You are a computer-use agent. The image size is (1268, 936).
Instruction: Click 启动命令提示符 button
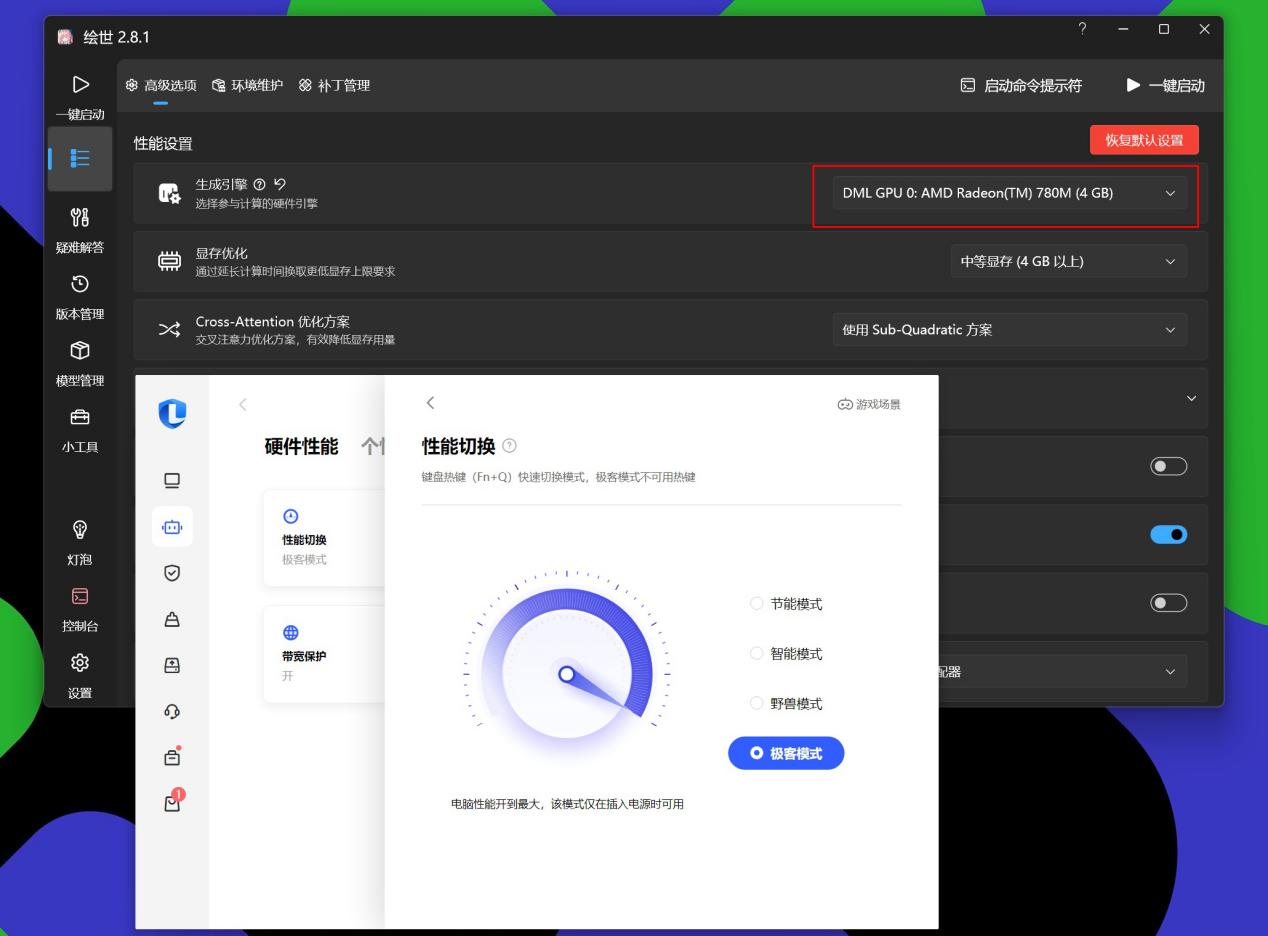(1021, 86)
